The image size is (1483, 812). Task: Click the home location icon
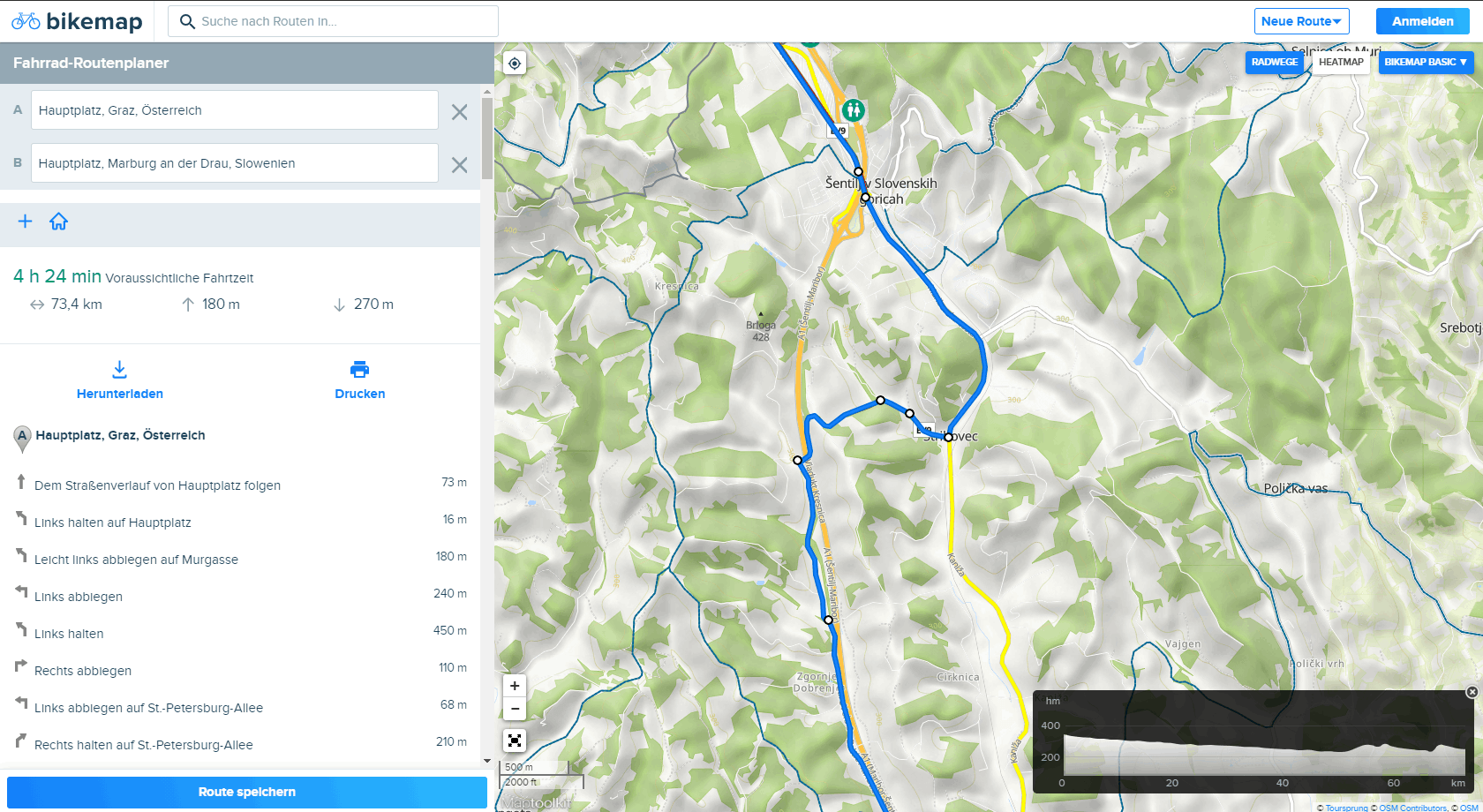pyautogui.click(x=58, y=222)
